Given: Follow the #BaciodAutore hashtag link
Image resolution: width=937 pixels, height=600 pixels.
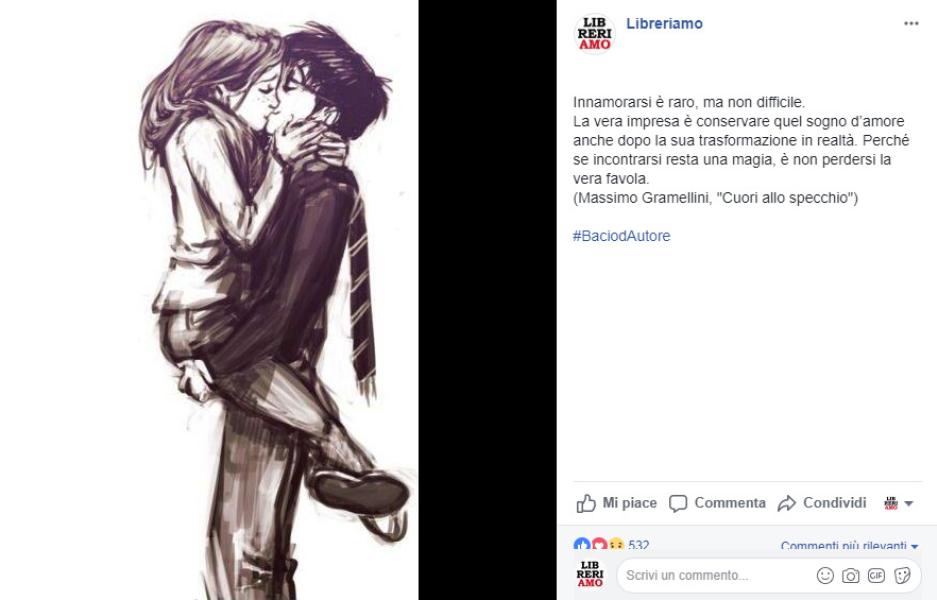Looking at the screenshot, I should 621,236.
